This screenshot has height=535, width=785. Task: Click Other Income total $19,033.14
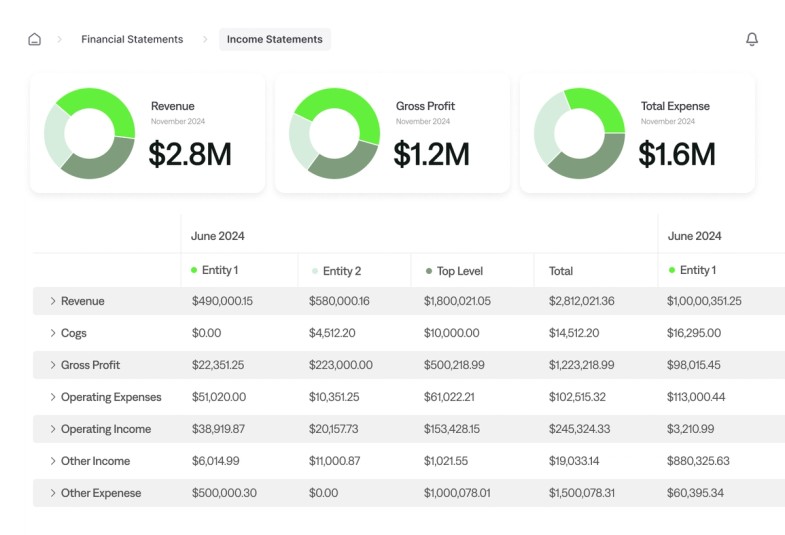tap(574, 461)
